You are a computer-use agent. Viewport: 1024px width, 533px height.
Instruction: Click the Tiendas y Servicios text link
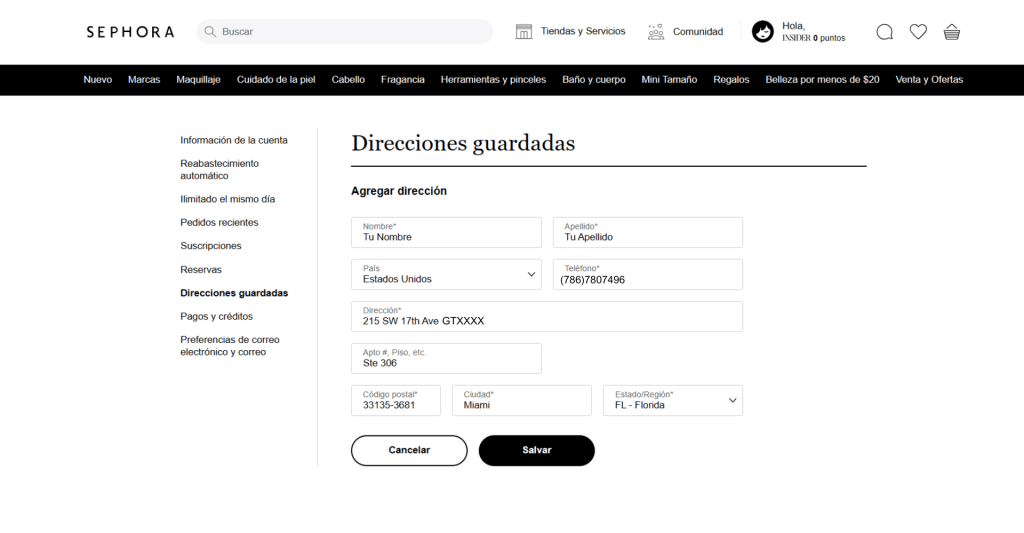click(x=583, y=31)
